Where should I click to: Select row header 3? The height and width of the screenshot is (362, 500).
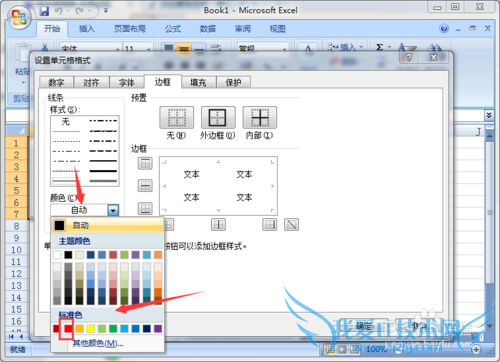16,167
